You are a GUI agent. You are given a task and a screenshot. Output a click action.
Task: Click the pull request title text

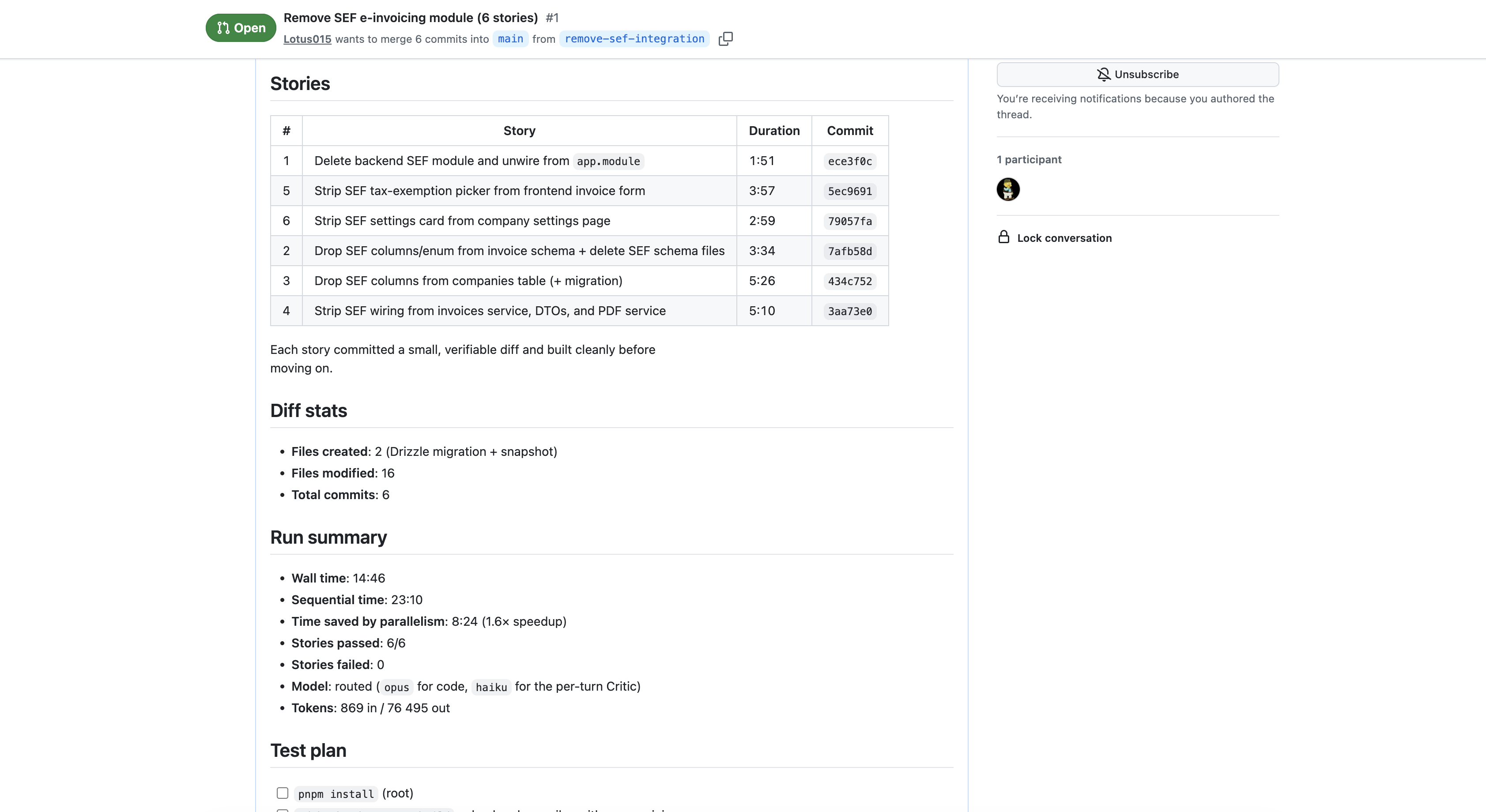point(410,18)
